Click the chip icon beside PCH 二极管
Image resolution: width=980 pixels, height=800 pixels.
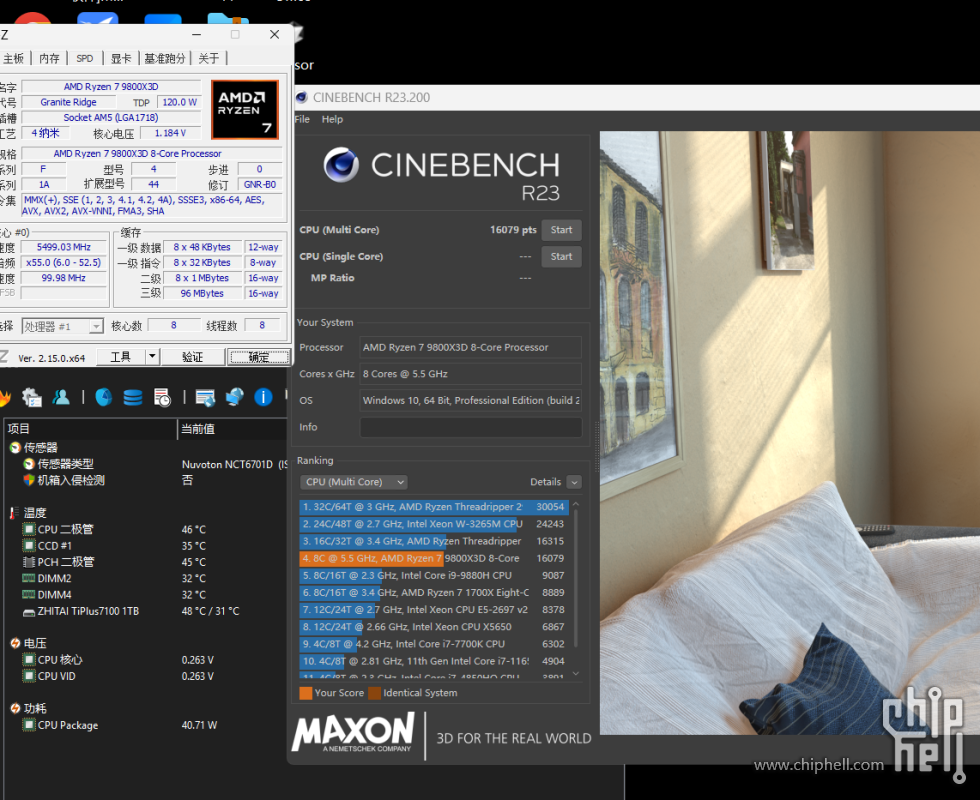pos(29,562)
